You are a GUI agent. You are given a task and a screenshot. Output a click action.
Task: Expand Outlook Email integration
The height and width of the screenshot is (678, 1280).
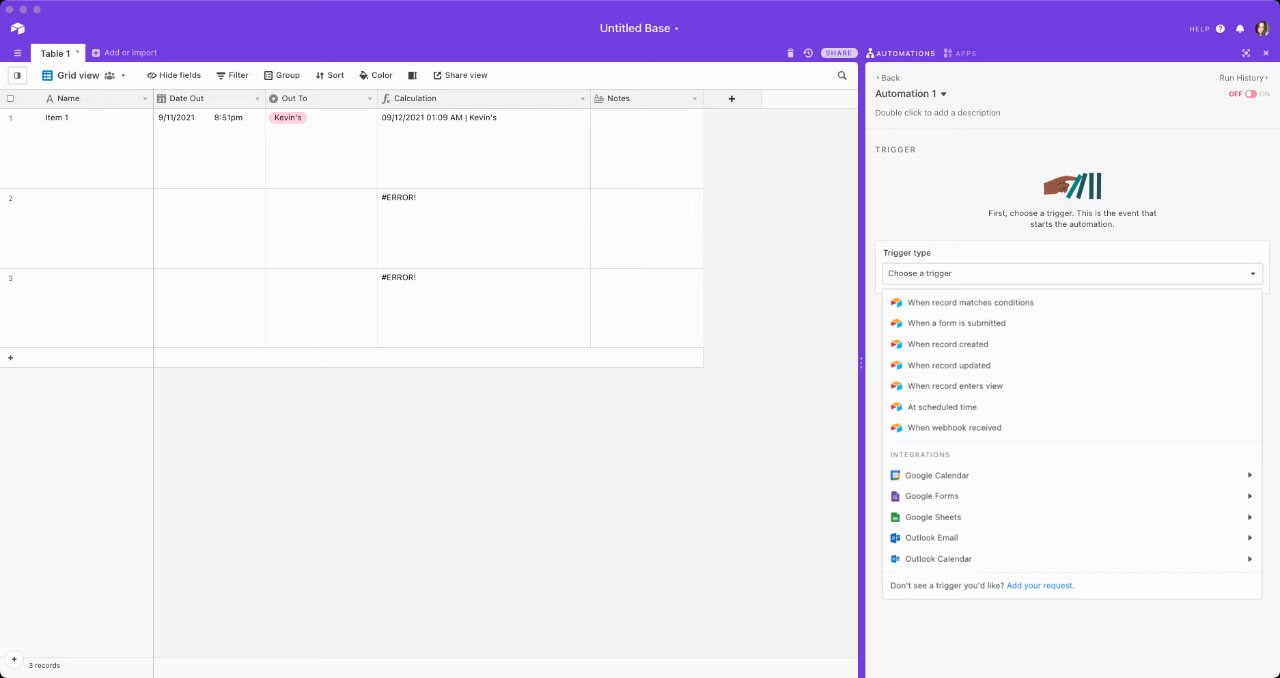pyautogui.click(x=1071, y=538)
